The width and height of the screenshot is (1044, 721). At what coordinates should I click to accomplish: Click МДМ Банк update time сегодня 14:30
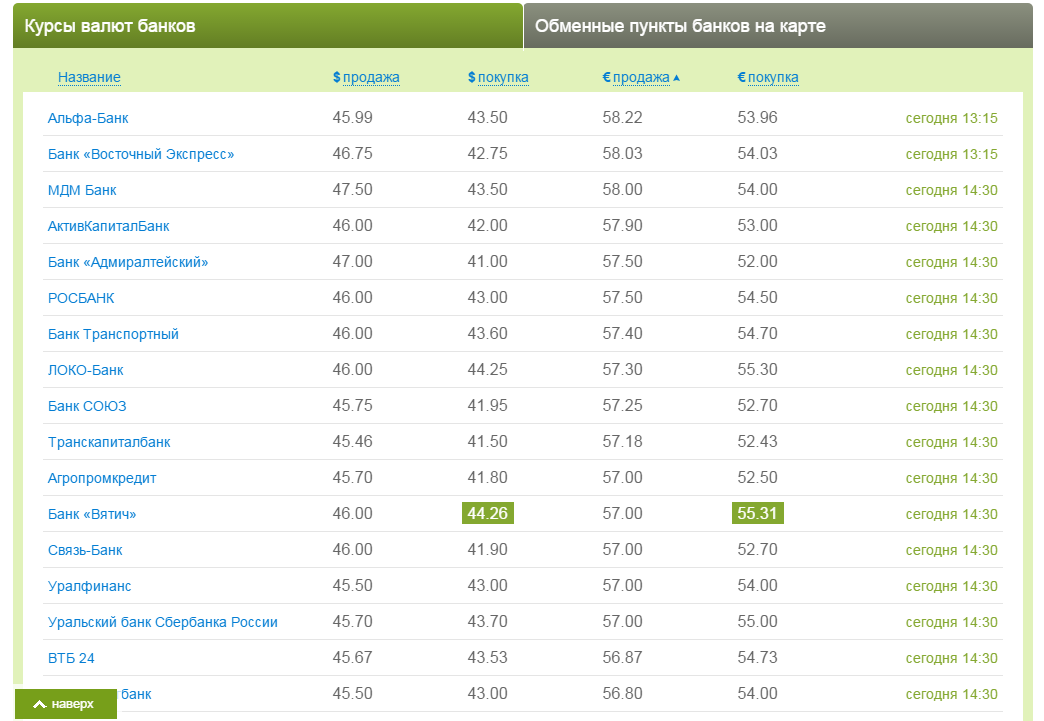951,190
